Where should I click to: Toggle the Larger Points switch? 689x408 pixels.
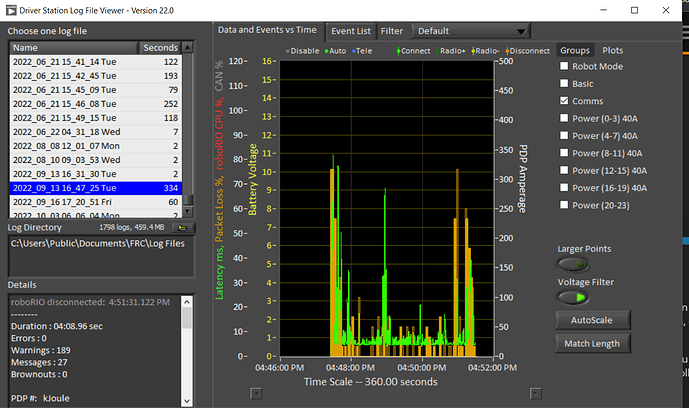tap(573, 264)
